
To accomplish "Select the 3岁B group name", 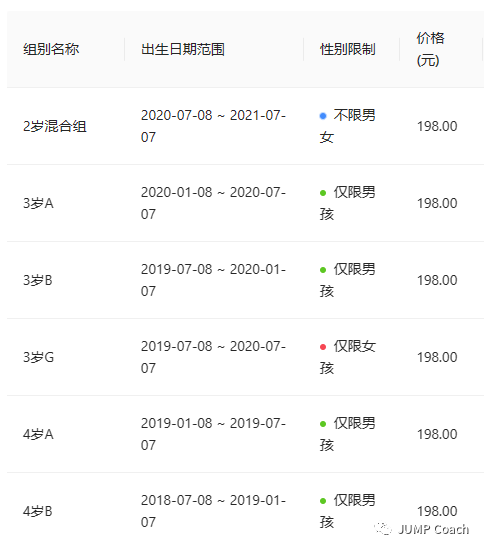I will point(38,280).
